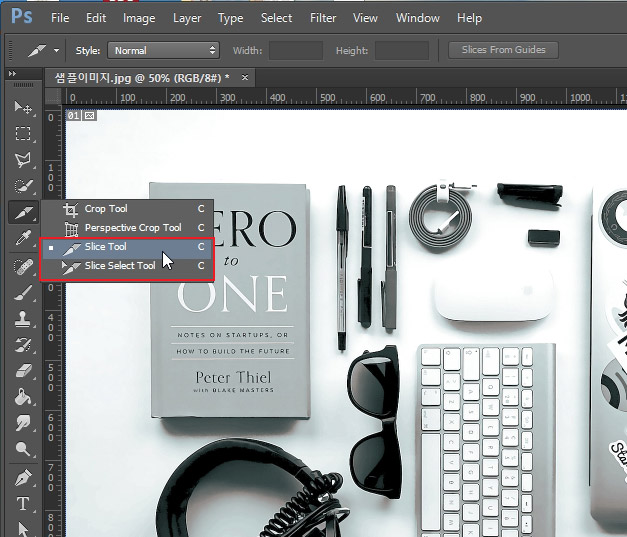Open the Window menu
Screen dimensions: 627x537
point(418,18)
